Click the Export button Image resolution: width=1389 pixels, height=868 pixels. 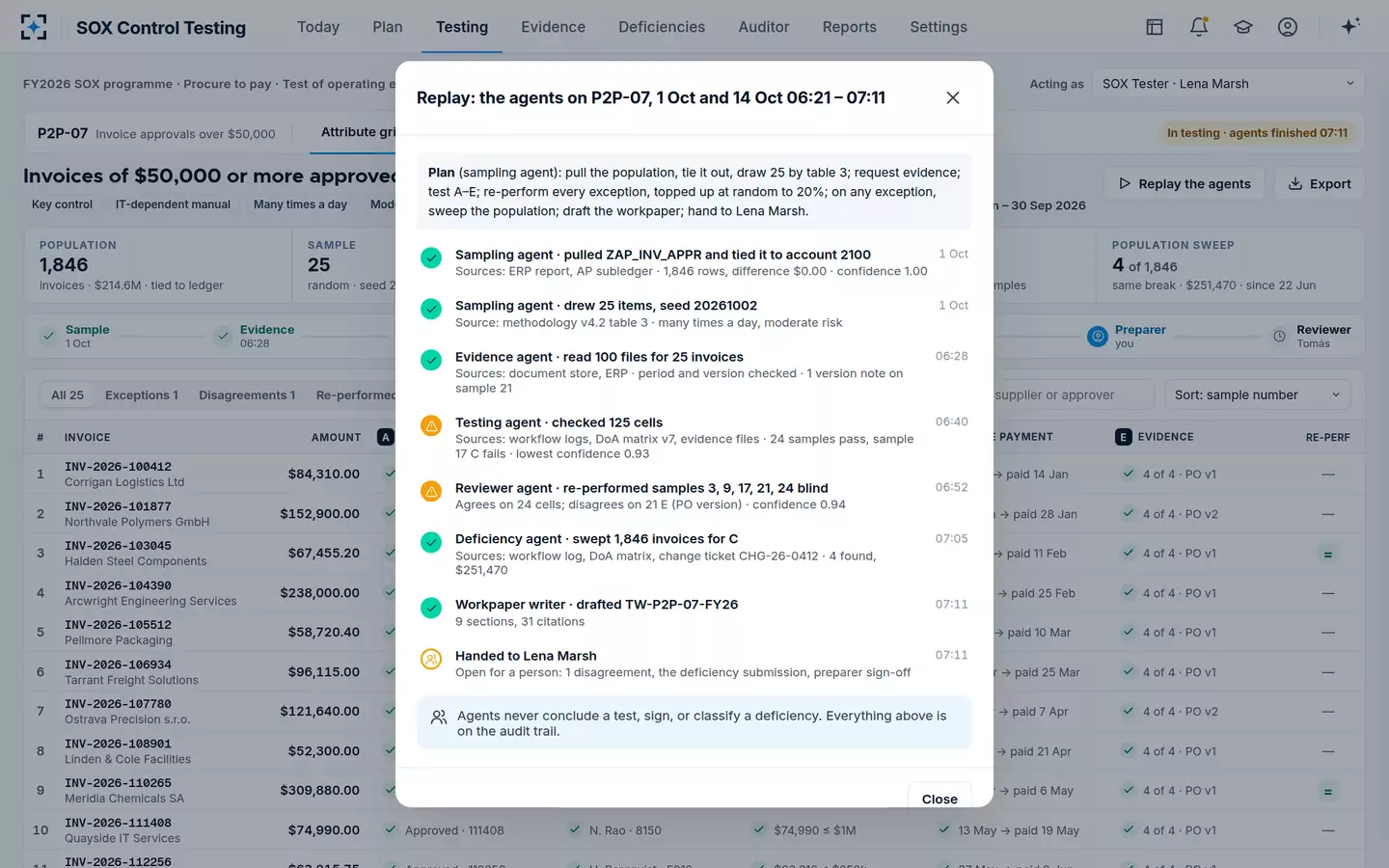tap(1319, 183)
